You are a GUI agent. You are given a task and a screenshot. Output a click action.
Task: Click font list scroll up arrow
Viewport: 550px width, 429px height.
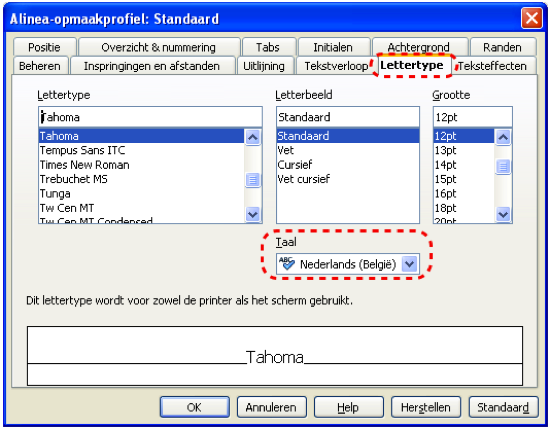pos(253,137)
